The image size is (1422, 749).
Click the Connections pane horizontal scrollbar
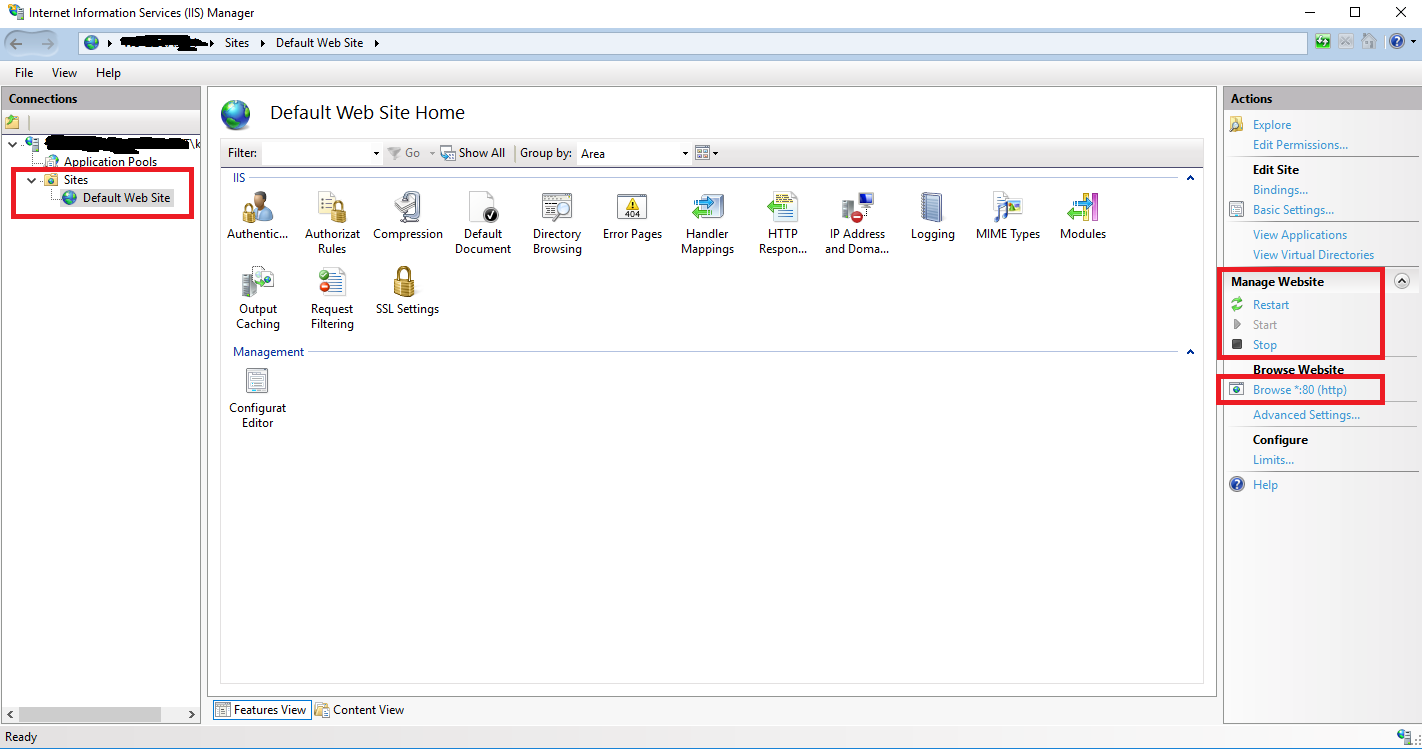pyautogui.click(x=89, y=714)
